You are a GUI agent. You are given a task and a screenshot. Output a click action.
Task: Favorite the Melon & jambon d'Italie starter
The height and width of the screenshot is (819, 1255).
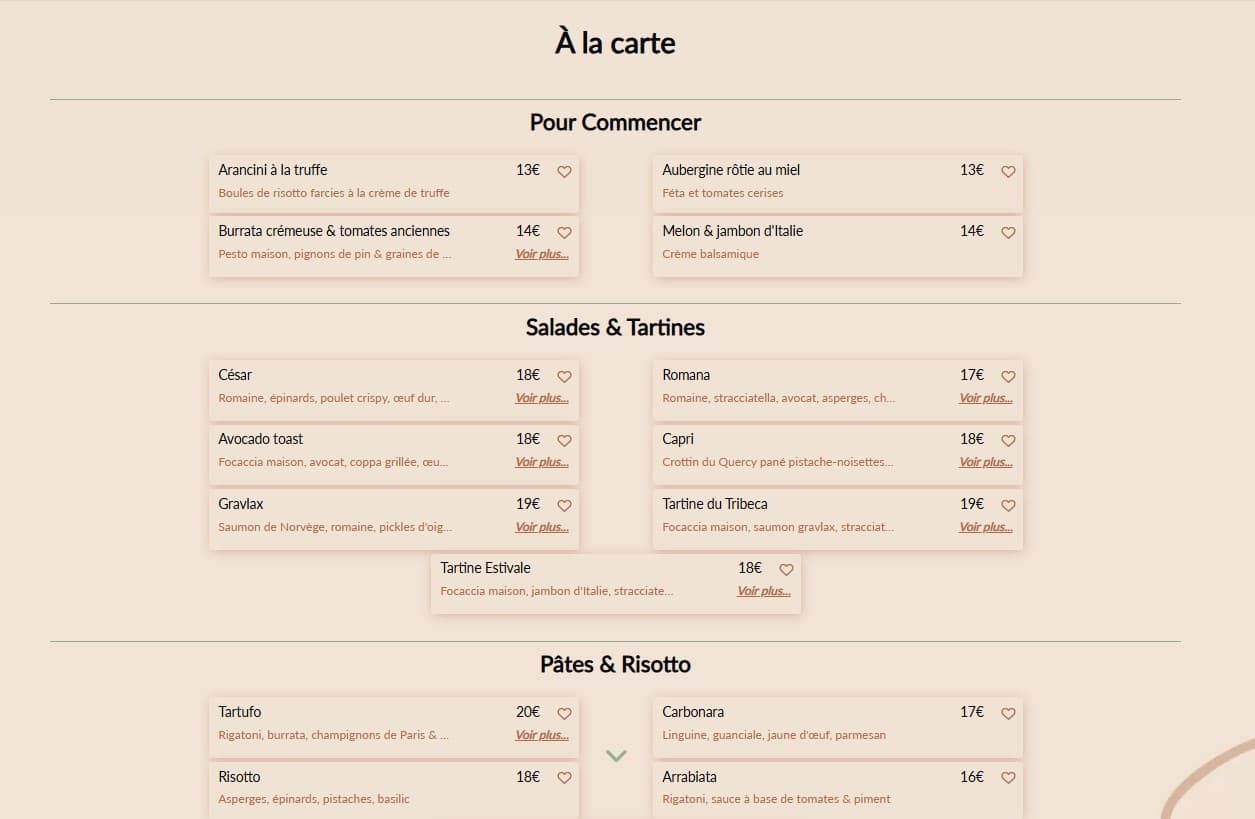tap(1008, 232)
